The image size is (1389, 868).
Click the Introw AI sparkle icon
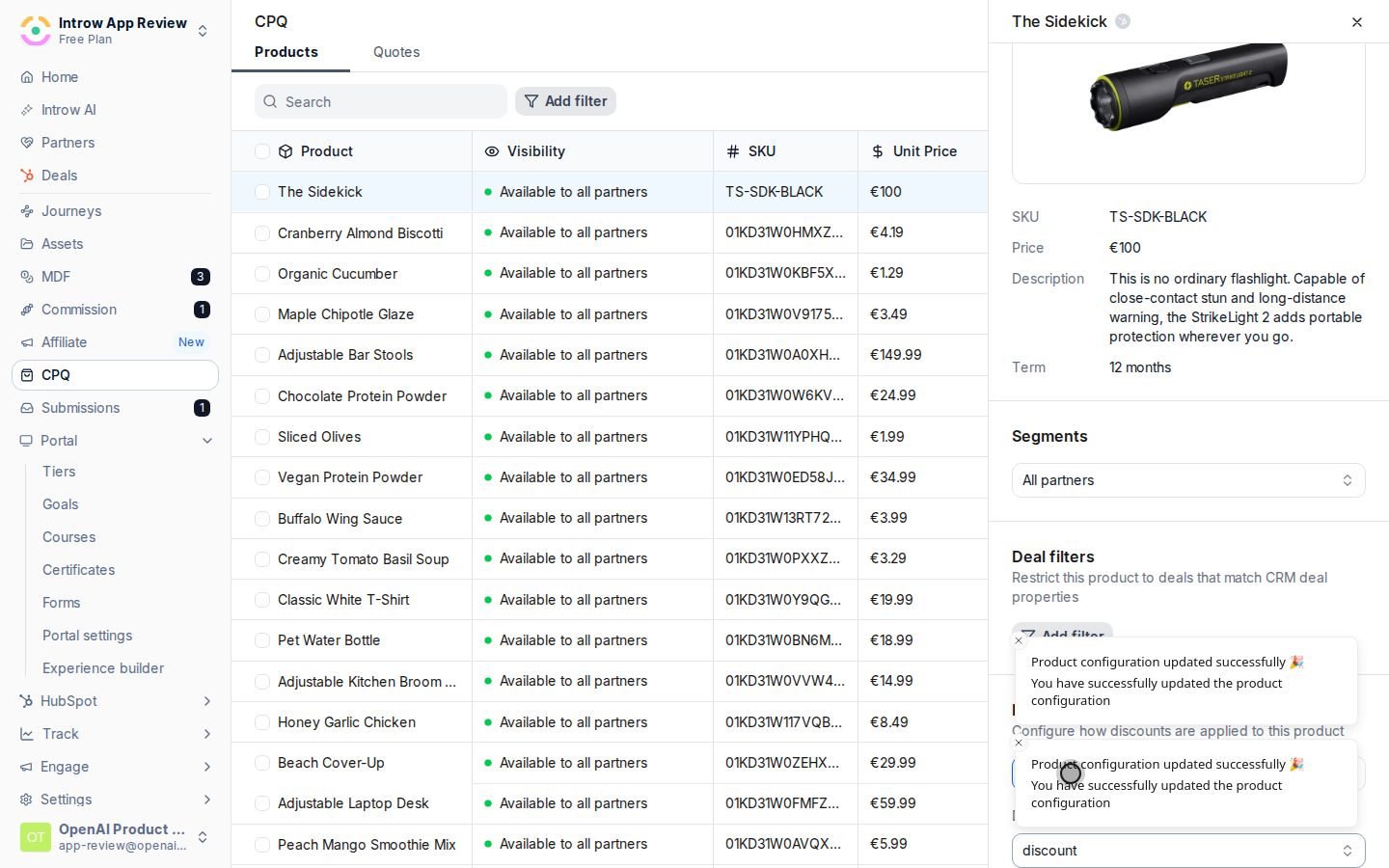(x=27, y=110)
